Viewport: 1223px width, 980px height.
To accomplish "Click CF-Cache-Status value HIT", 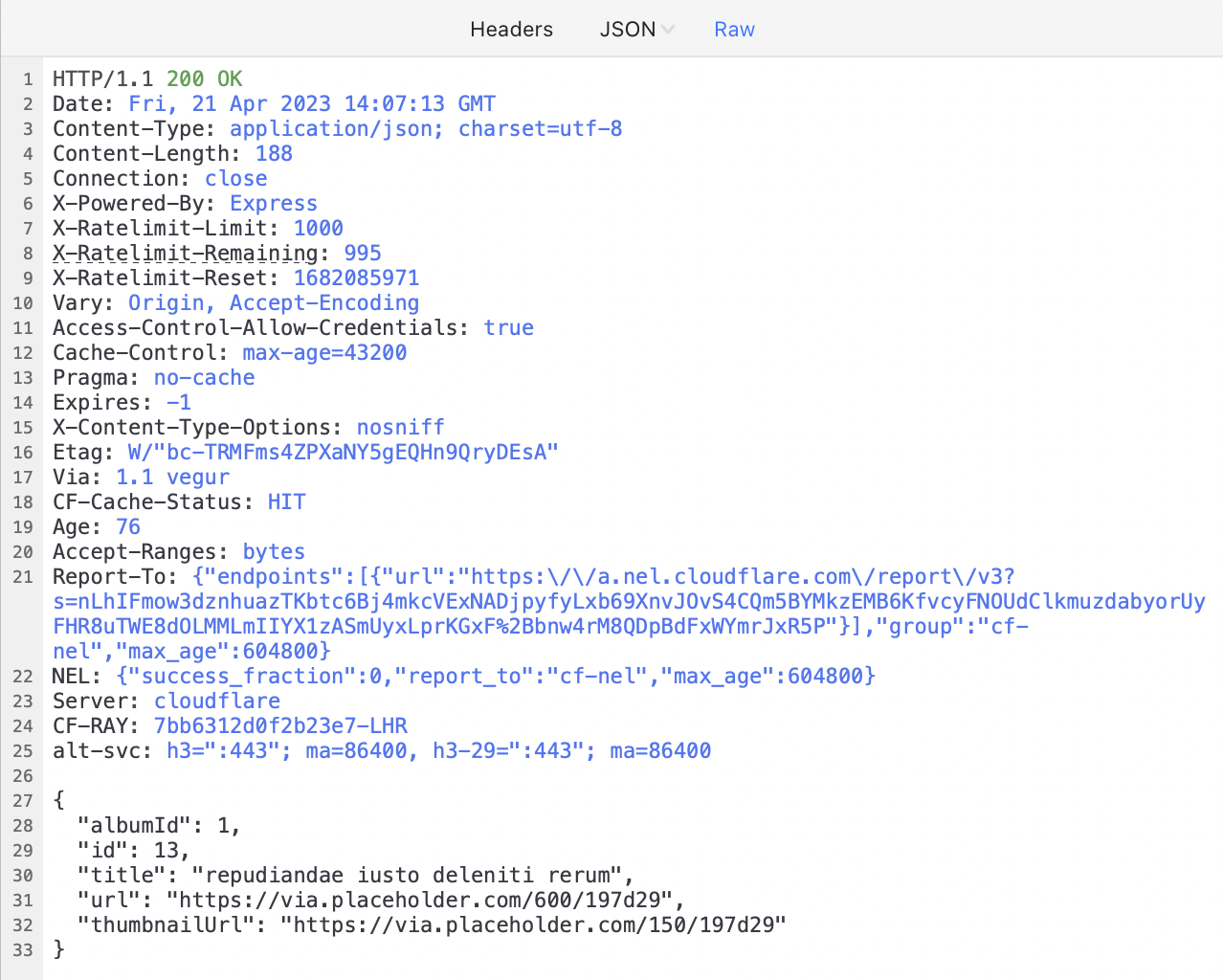I will [x=287, y=501].
